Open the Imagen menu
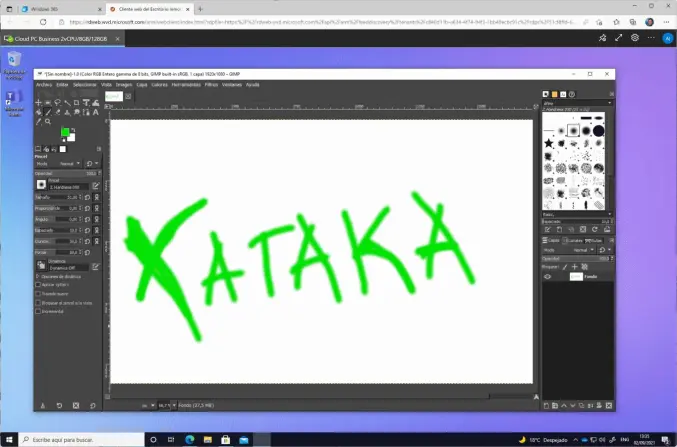Image resolution: width=677 pixels, height=447 pixels. click(123, 85)
